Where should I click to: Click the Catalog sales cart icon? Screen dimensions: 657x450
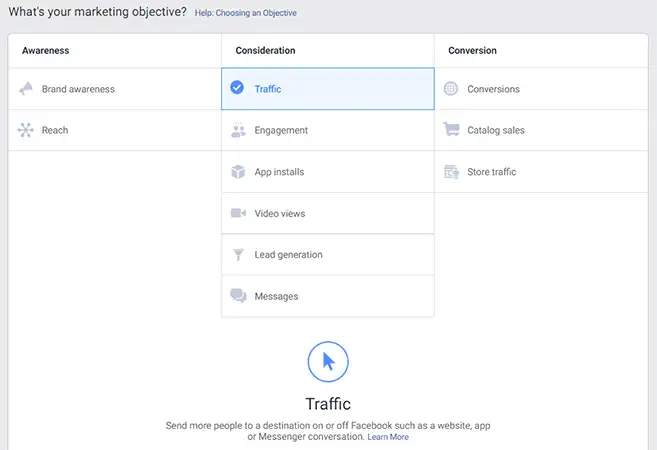451,130
